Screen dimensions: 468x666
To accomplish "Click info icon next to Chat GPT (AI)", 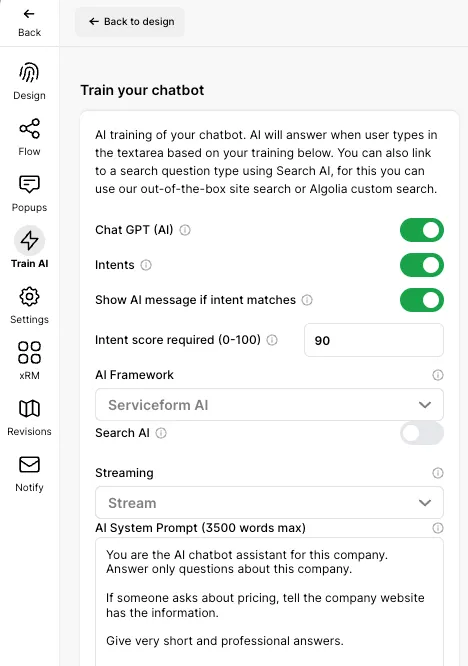I will coord(185,230).
